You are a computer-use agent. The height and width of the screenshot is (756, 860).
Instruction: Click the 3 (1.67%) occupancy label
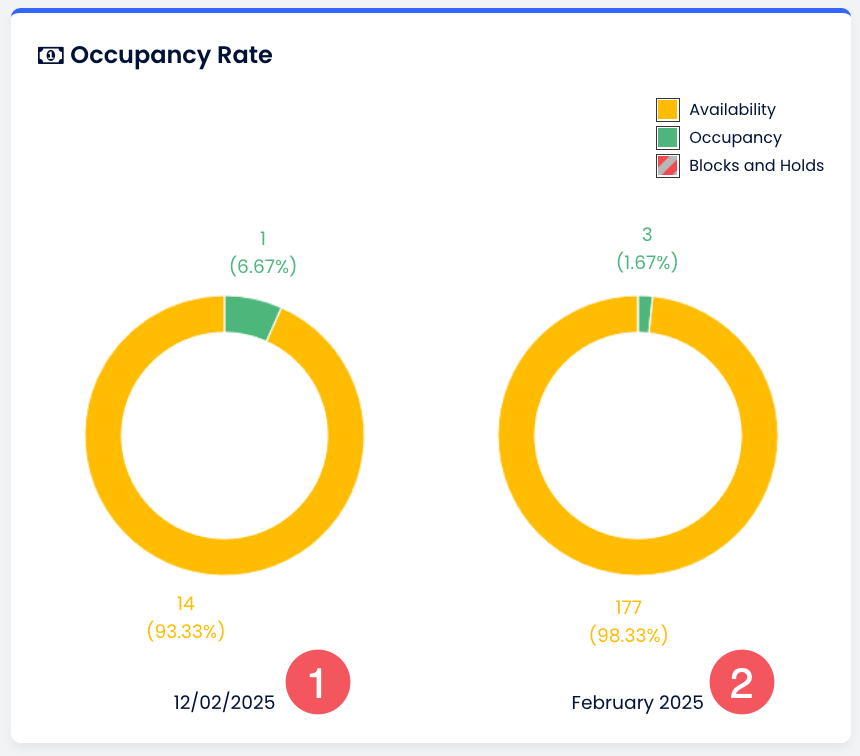(x=646, y=248)
